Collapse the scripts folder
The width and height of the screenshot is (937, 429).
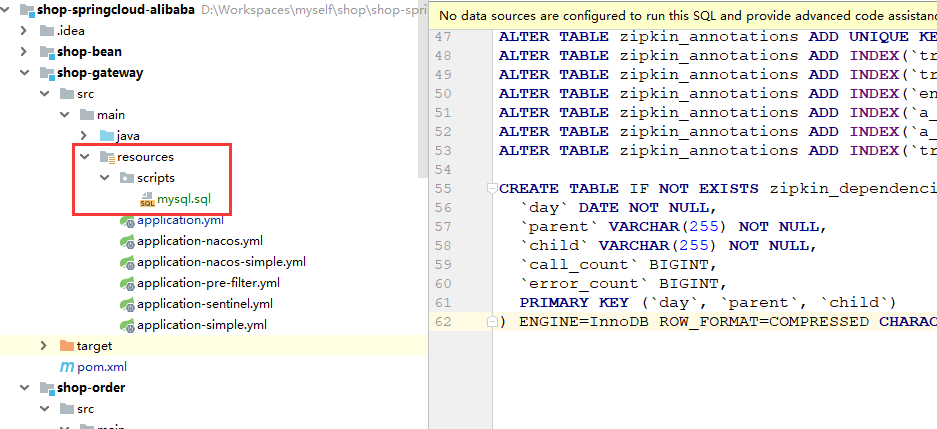pyautogui.click(x=104, y=178)
